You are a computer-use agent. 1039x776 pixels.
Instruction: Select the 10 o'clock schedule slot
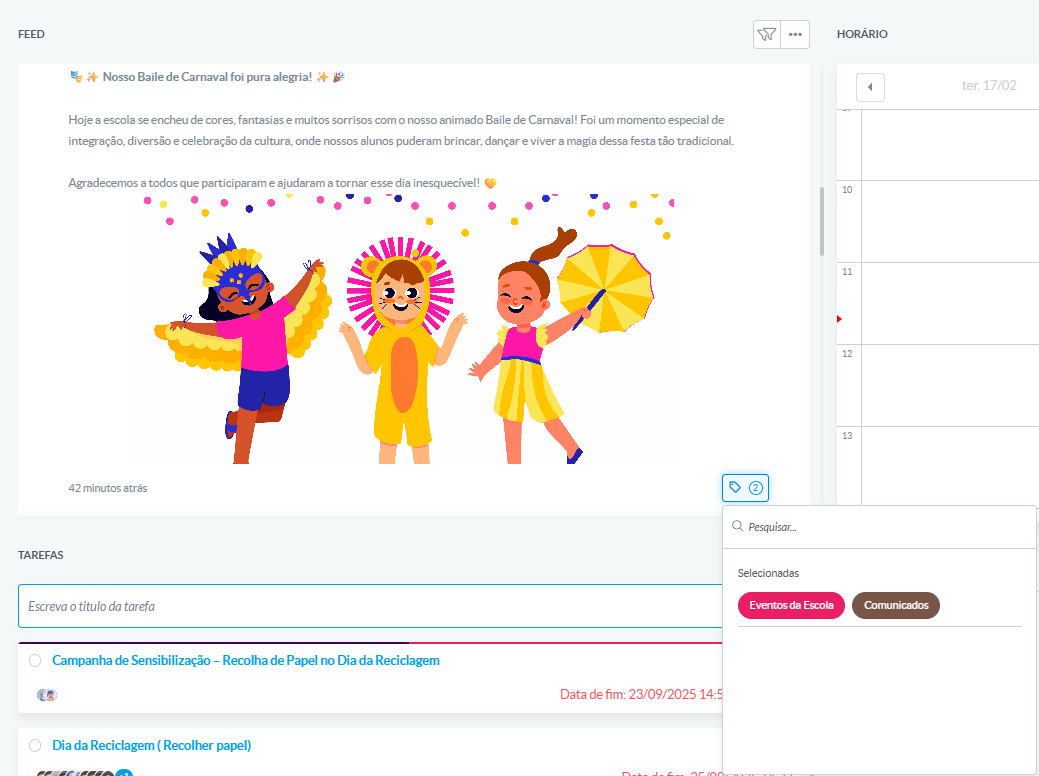950,221
